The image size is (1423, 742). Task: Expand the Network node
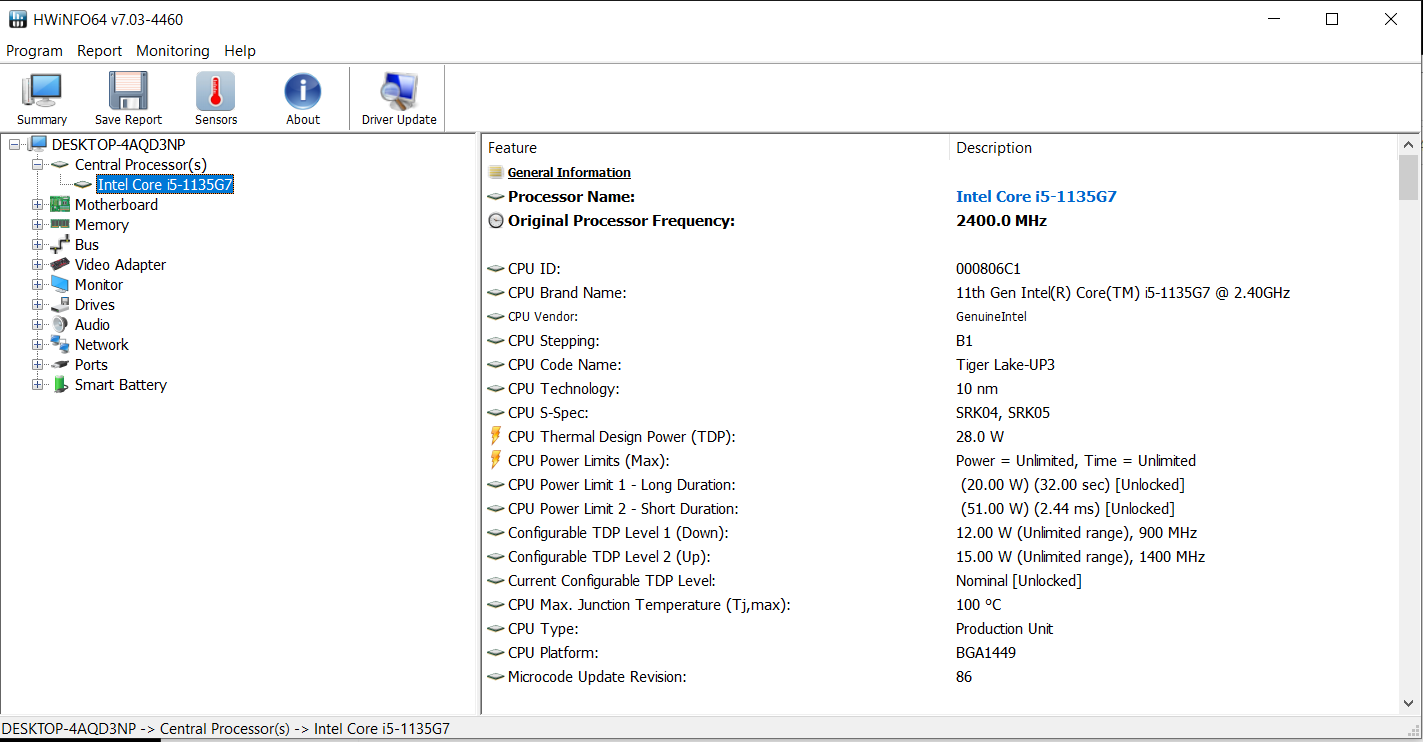[37, 345]
